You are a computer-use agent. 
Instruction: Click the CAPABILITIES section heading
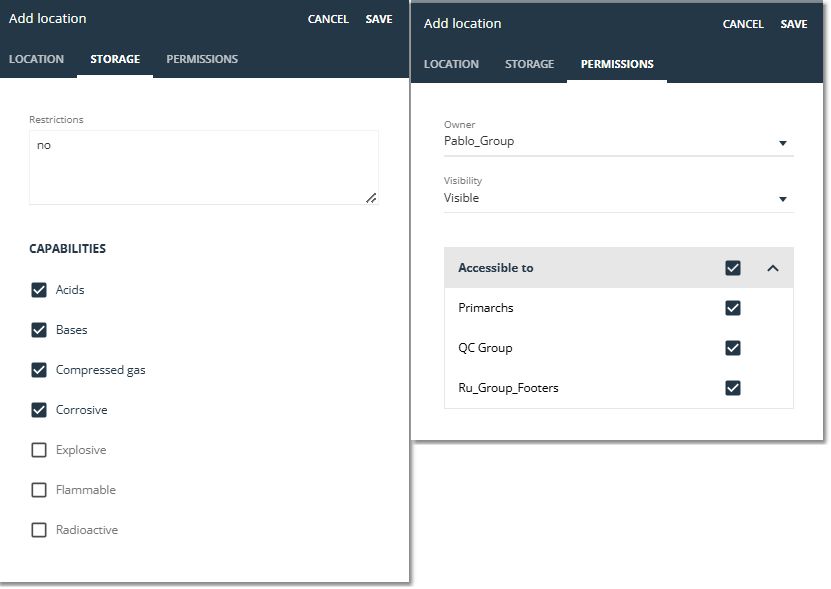pos(67,249)
